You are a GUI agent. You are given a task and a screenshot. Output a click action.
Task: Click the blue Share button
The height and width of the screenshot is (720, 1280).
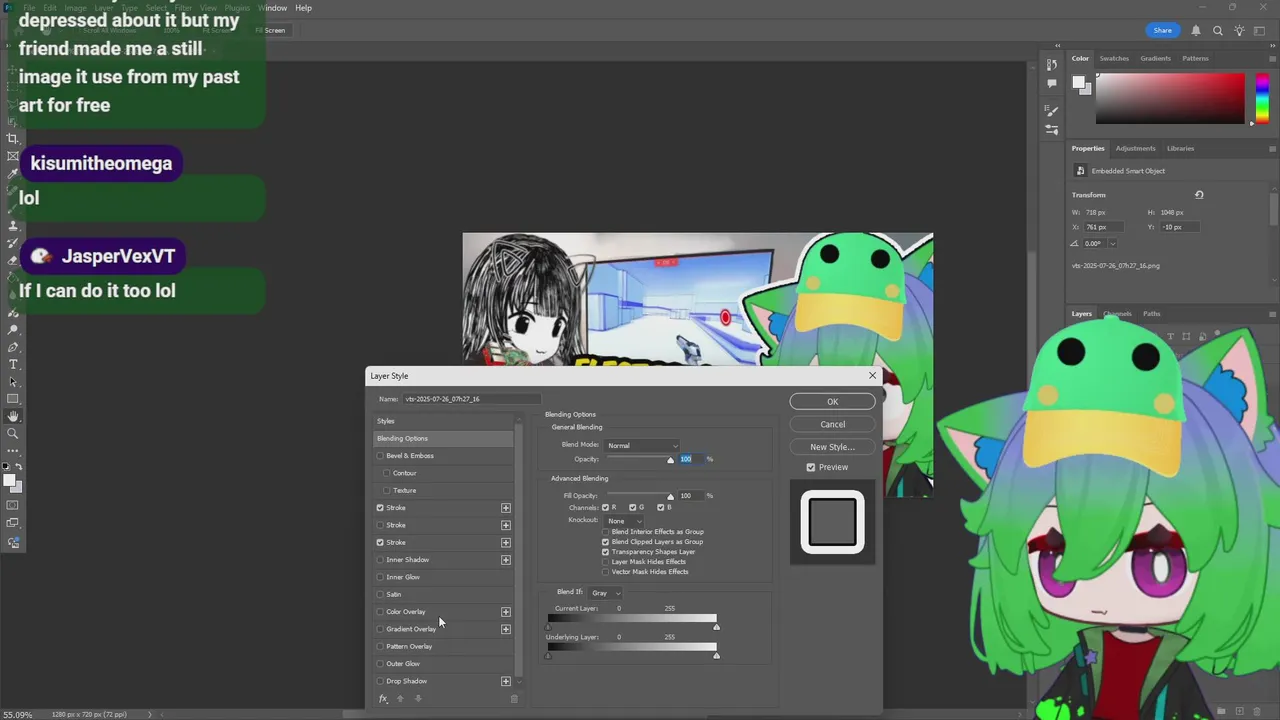pyautogui.click(x=1162, y=31)
